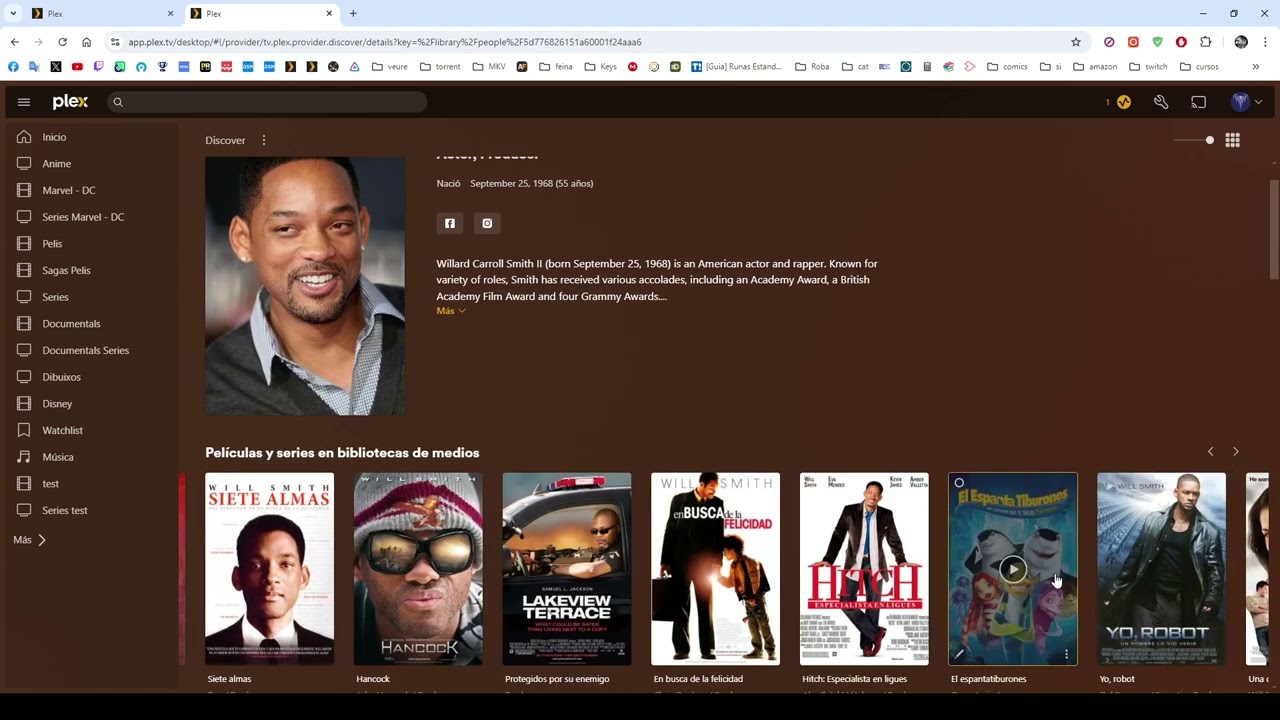Open Will Smith's Facebook link
Viewport: 1280px width, 720px height.
pyautogui.click(x=450, y=223)
